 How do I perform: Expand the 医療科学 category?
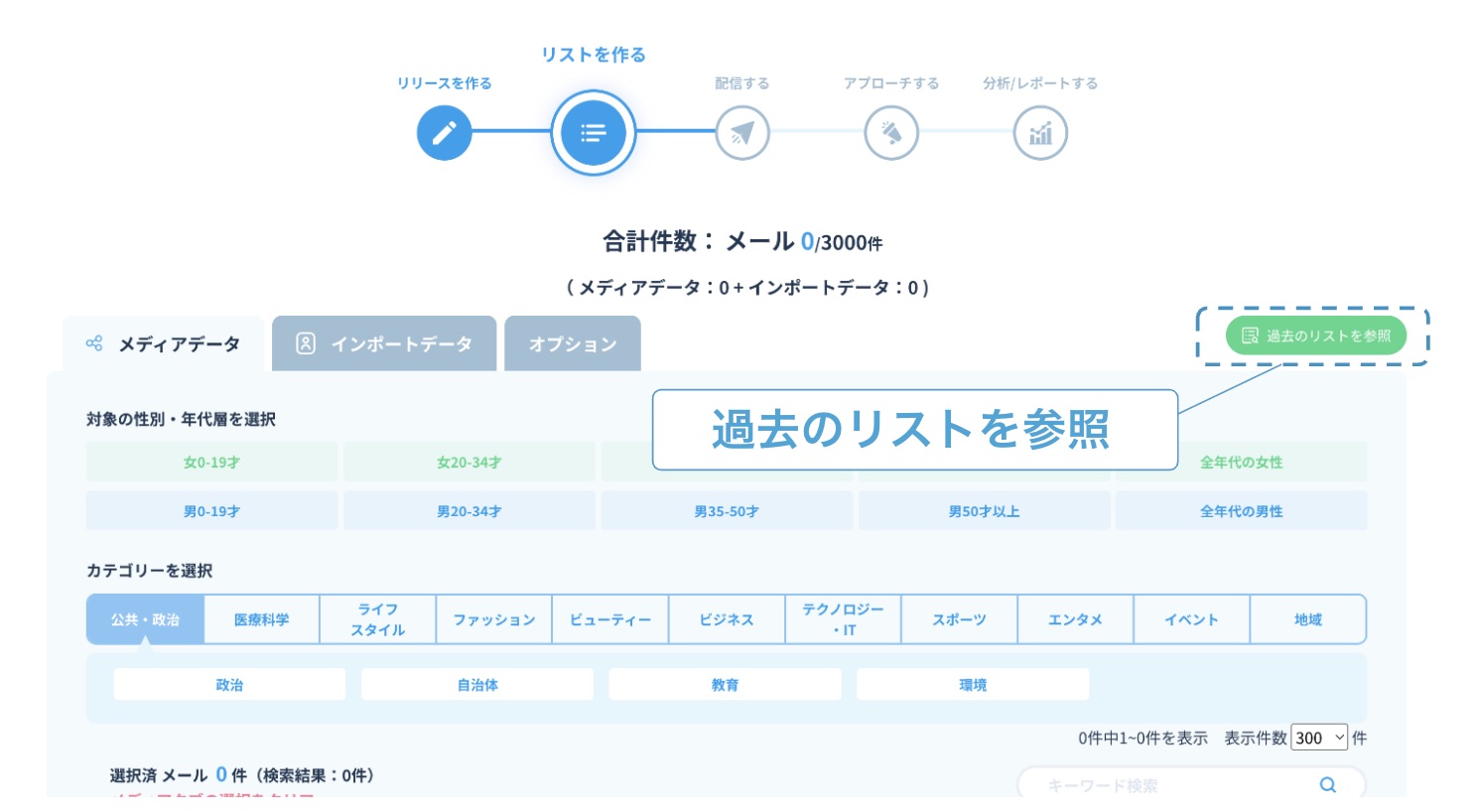click(262, 620)
